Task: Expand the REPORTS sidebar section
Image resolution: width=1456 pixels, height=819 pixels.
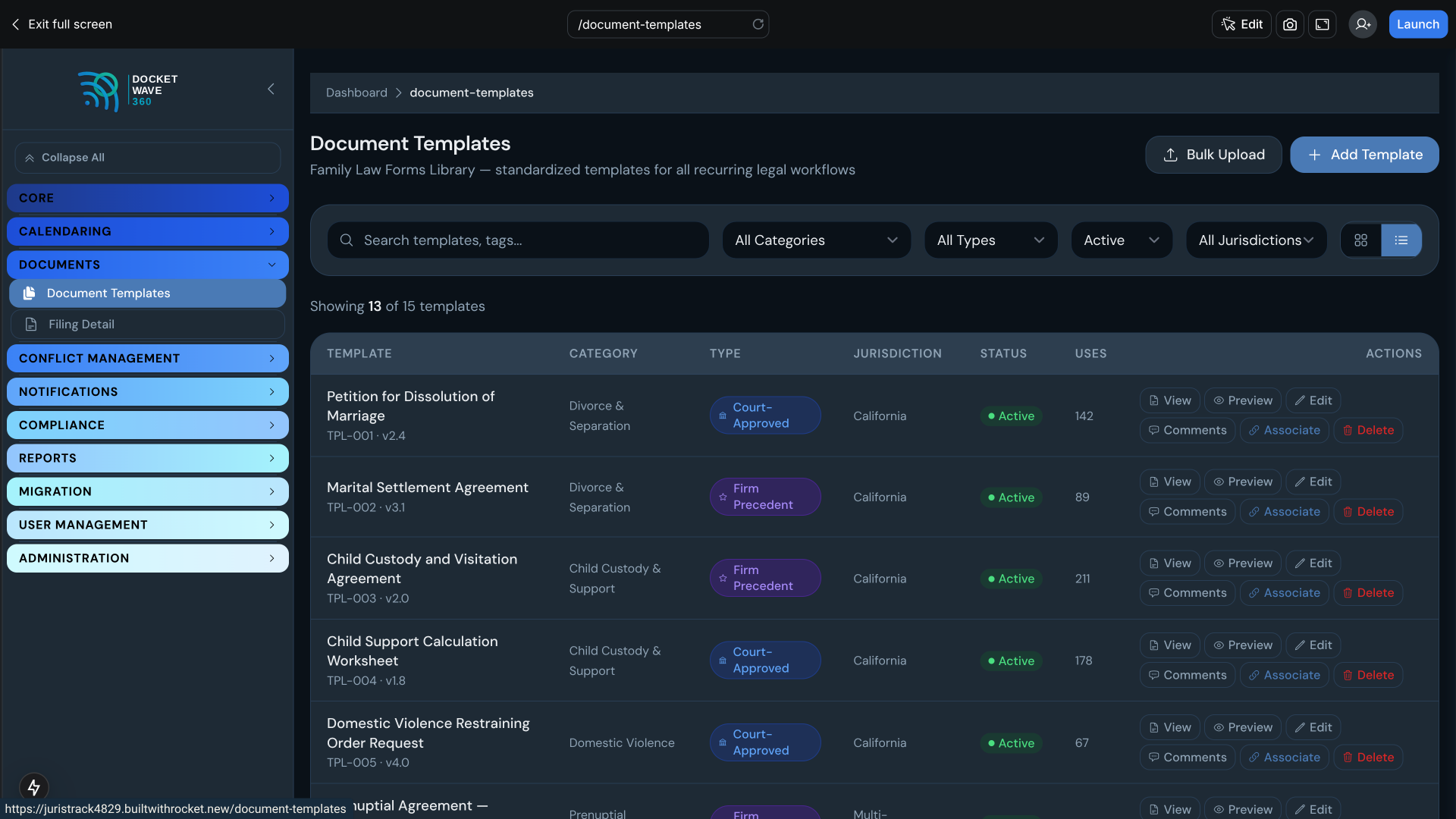Action: 148,458
